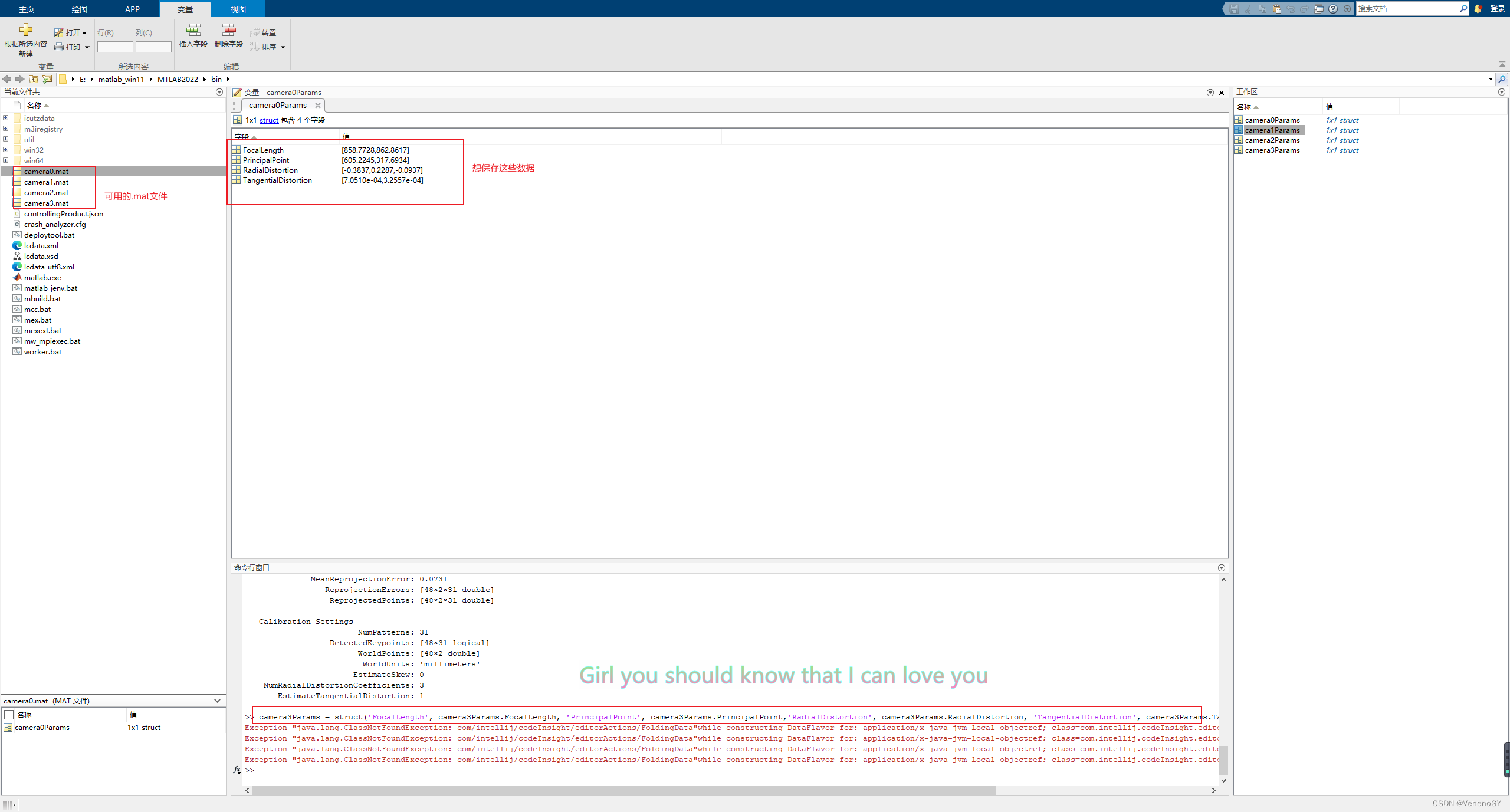Click the struct hyperlink in variable header

pos(269,120)
